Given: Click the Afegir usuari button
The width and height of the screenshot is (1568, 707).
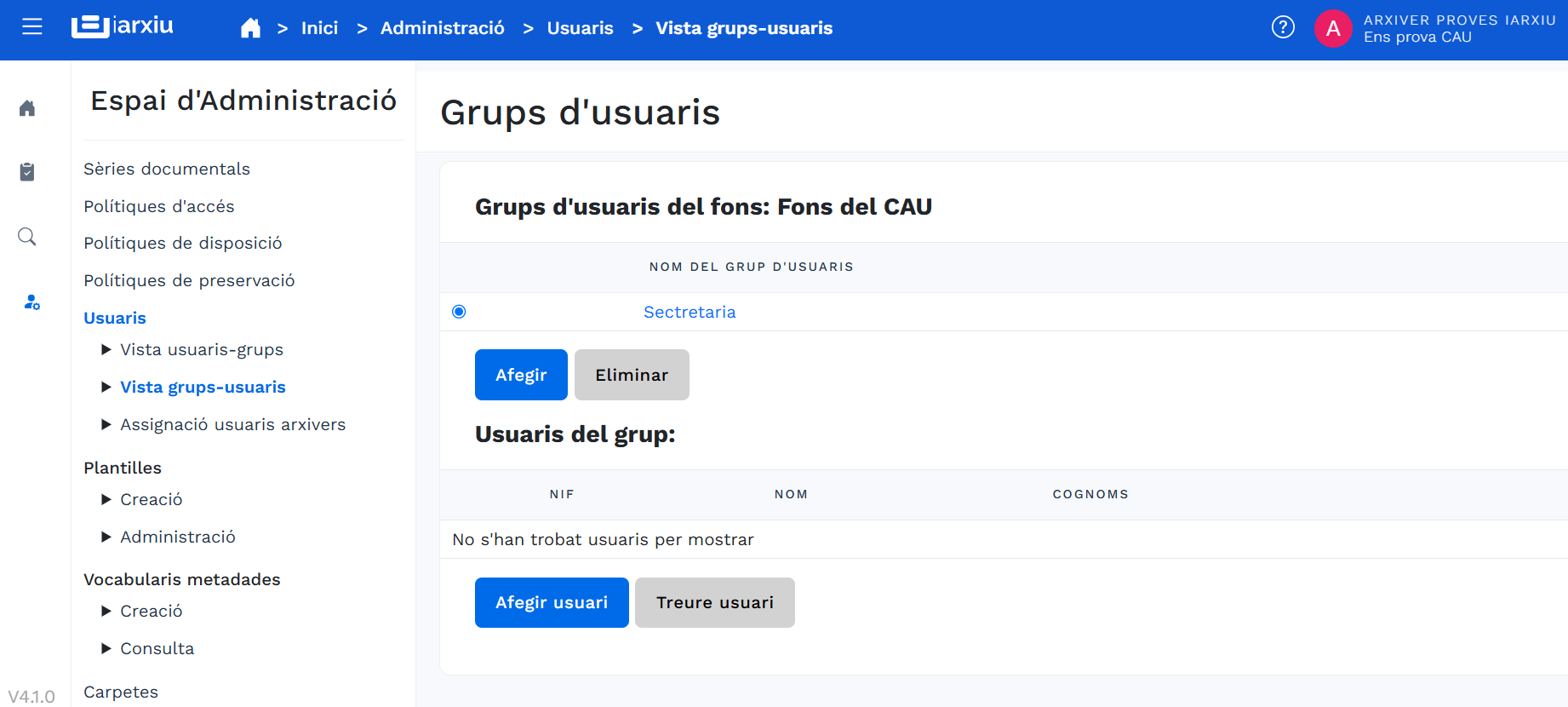Looking at the screenshot, I should coord(552,602).
